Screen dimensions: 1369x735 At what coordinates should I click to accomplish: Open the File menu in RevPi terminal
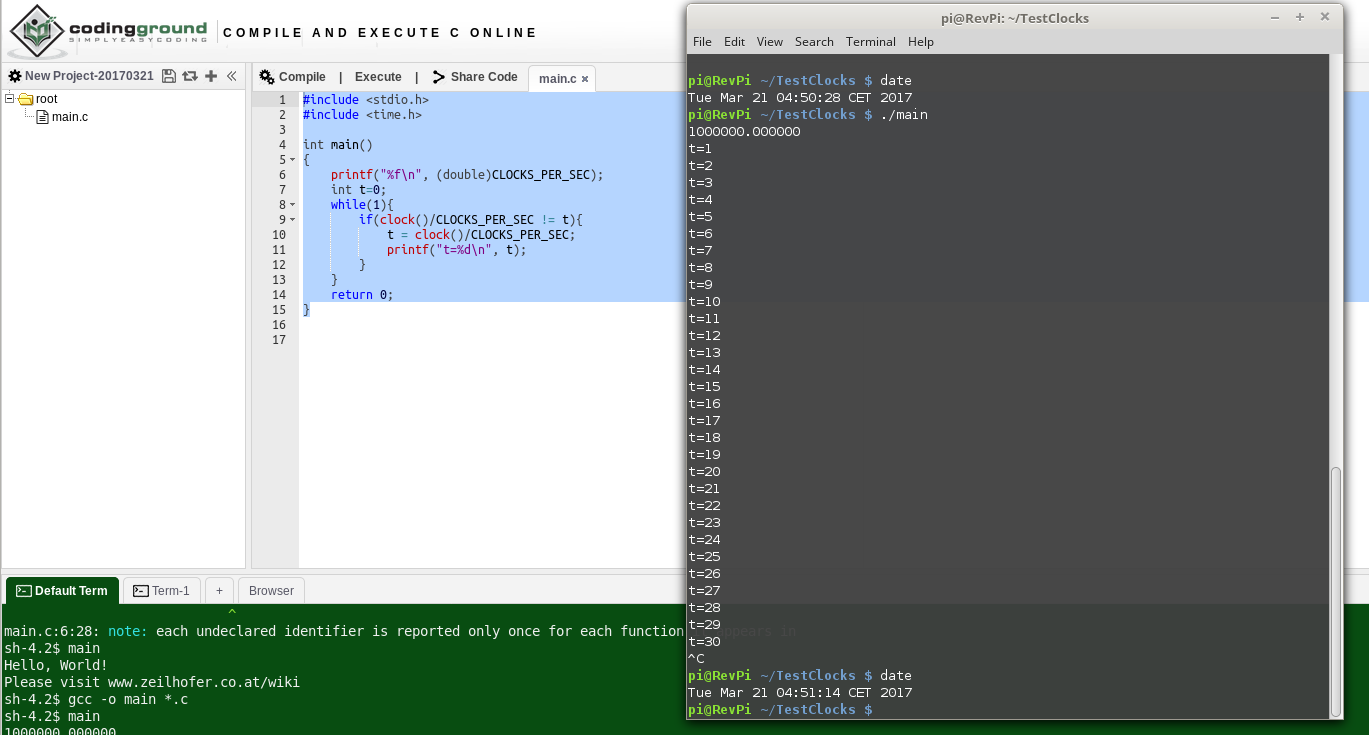coord(702,41)
